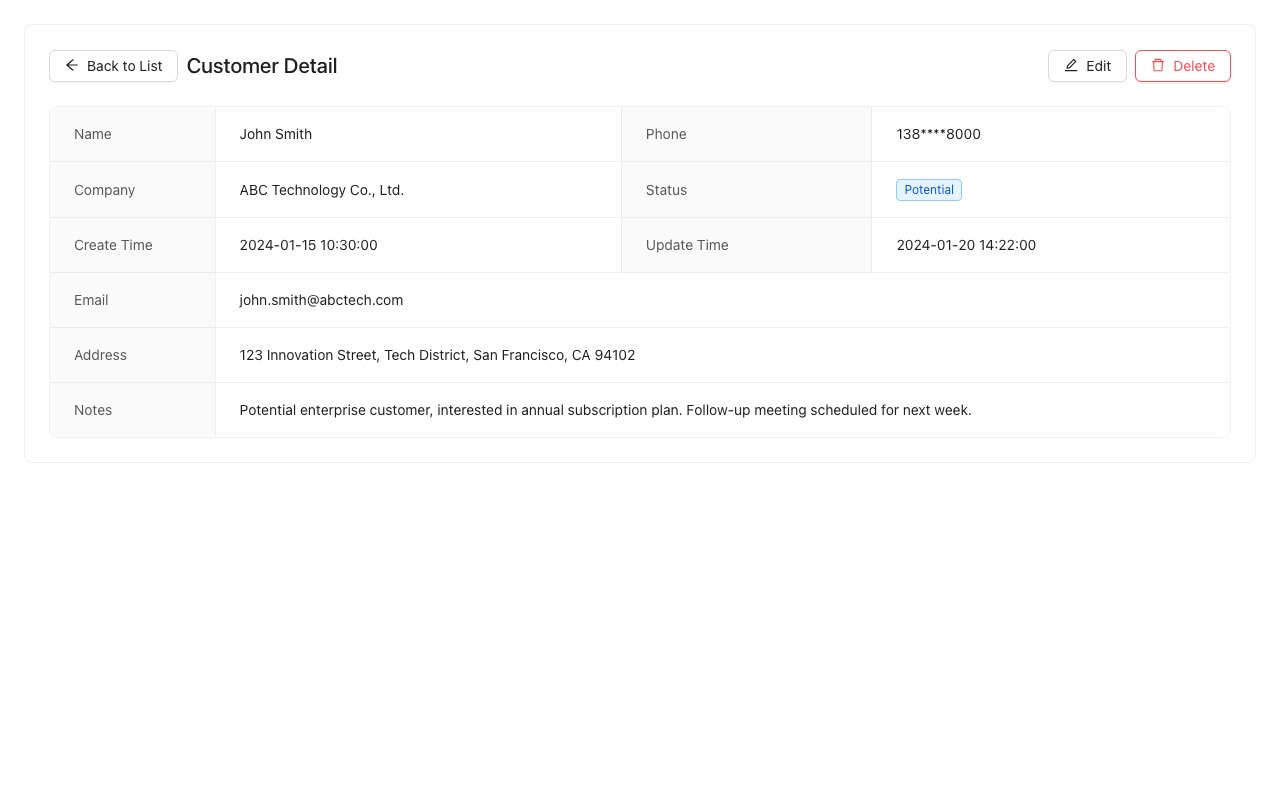Image resolution: width=1280 pixels, height=800 pixels.
Task: Click the Customer Detail page title
Action: (x=261, y=66)
